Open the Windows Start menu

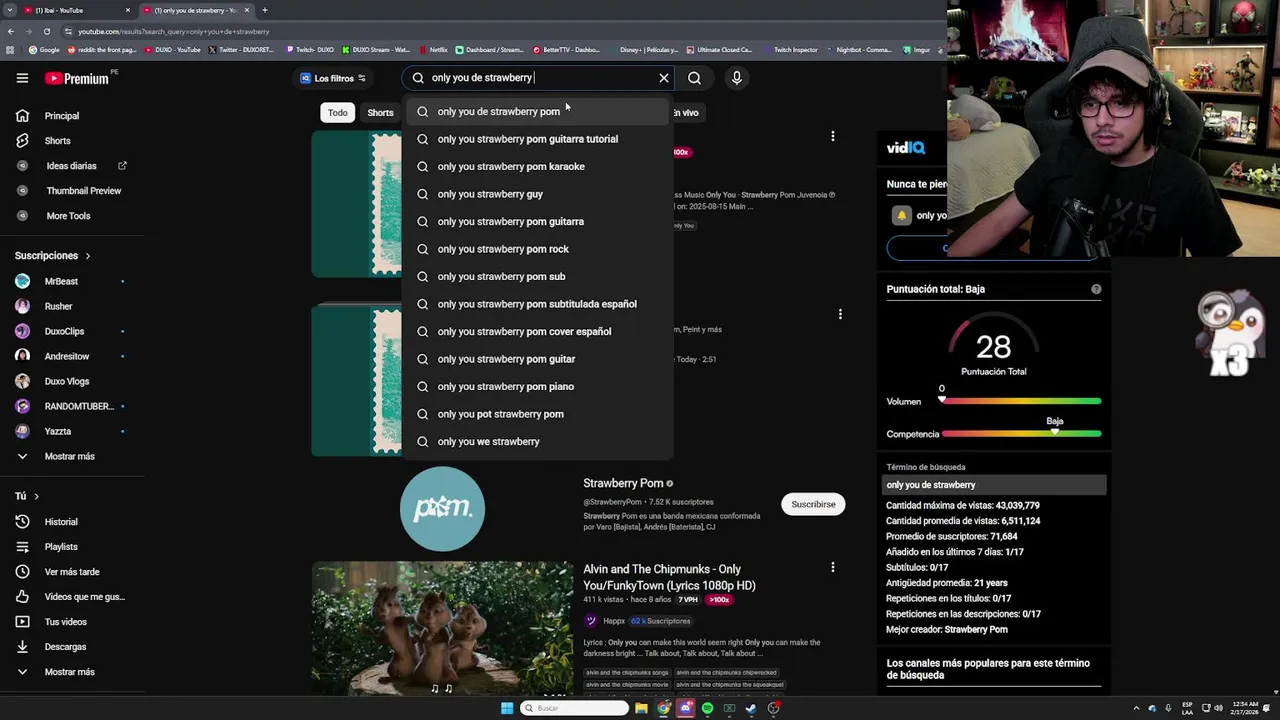point(507,709)
